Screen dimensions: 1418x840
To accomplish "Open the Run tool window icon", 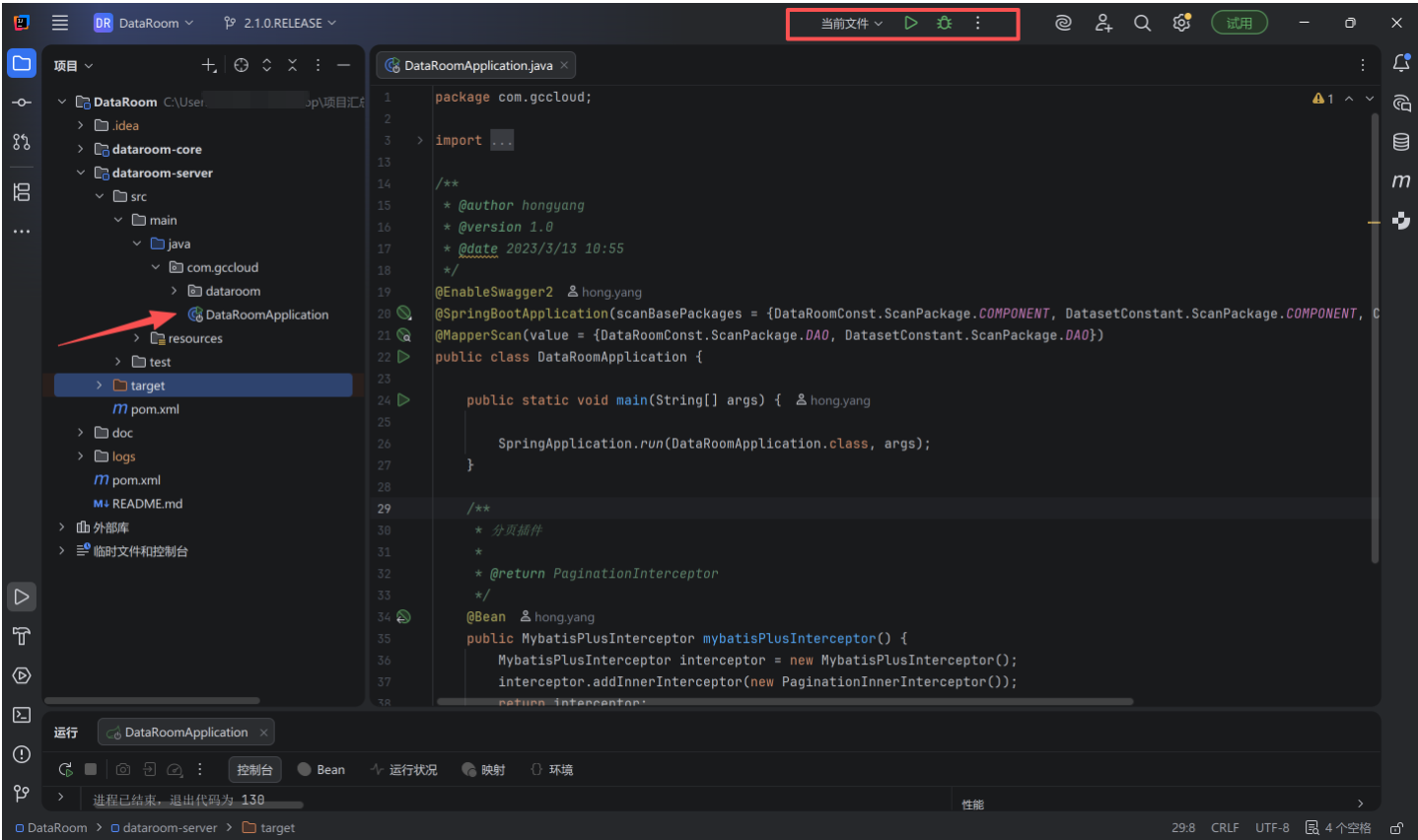I will (22, 596).
